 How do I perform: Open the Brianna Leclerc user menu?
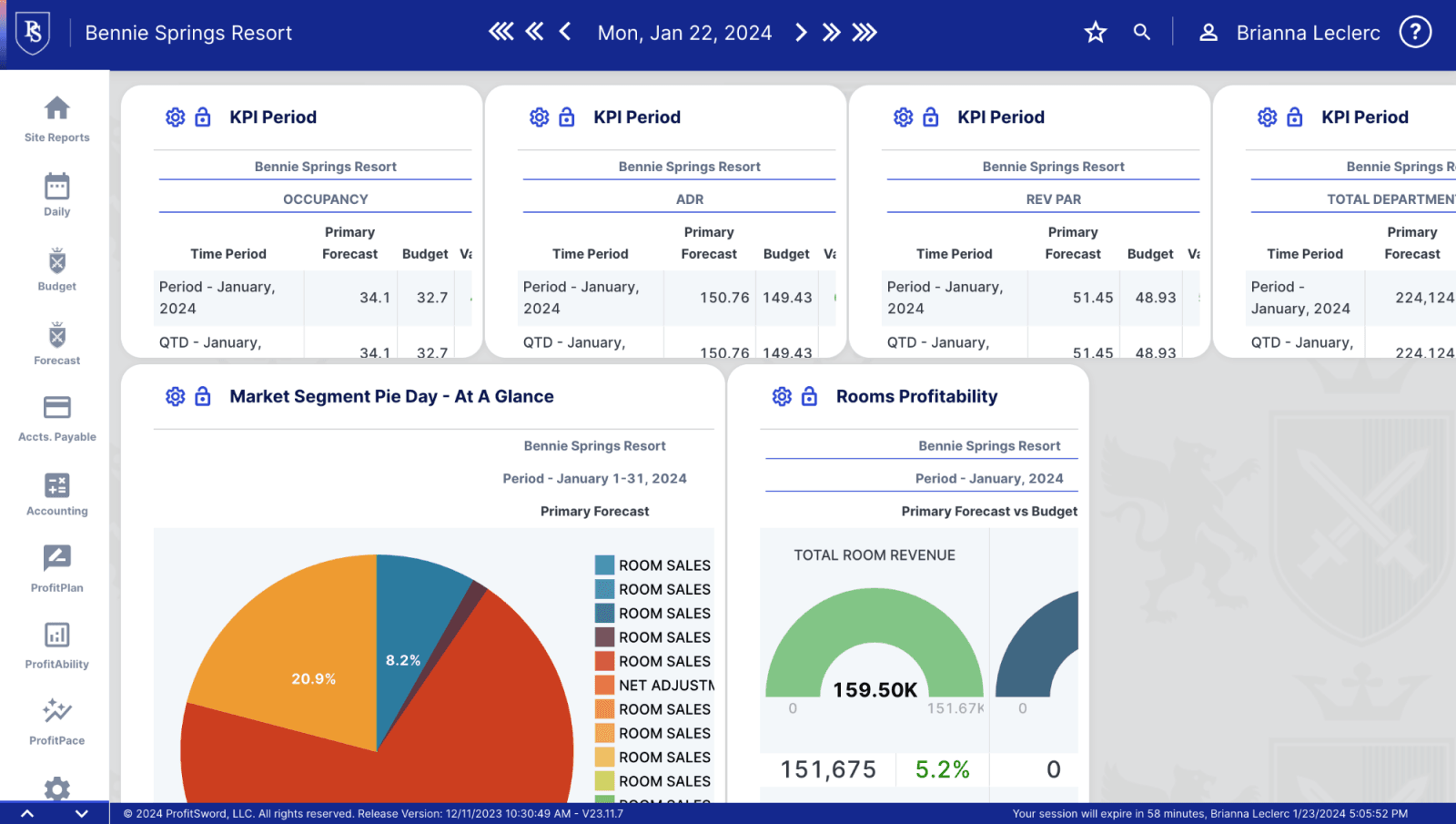1291,33
